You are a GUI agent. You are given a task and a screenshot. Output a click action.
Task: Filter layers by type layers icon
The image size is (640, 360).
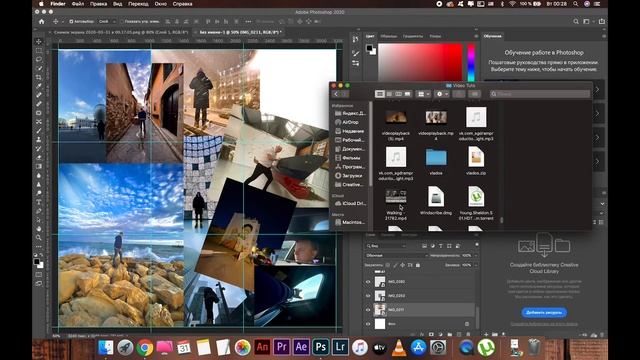coord(441,246)
